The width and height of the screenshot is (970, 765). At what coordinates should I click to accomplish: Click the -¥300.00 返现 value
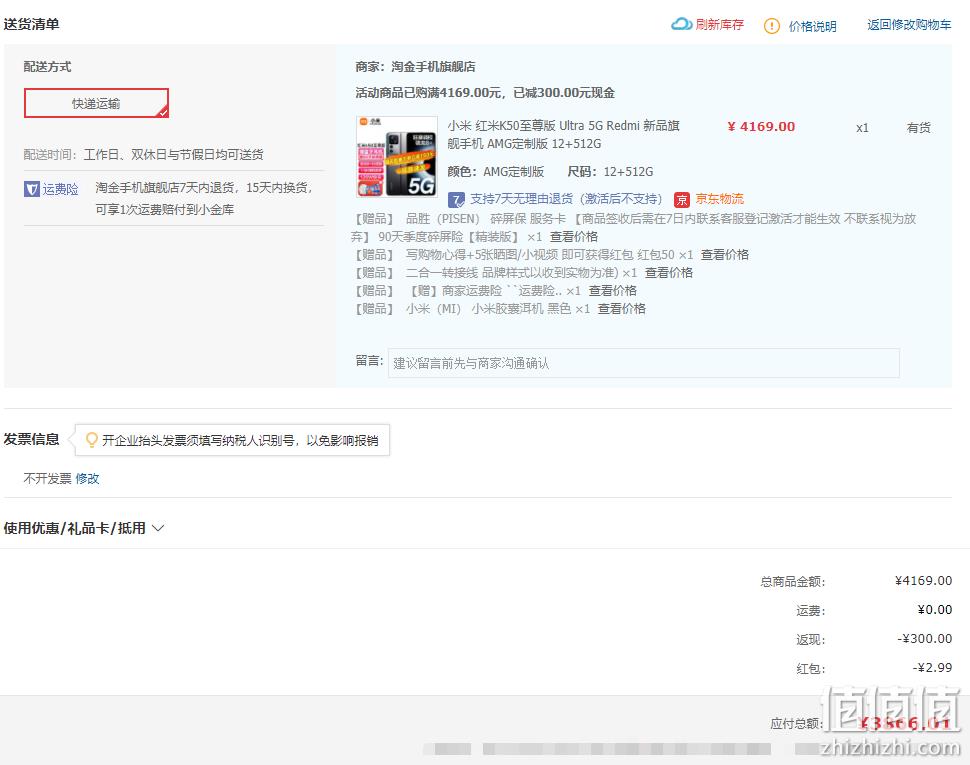click(x=924, y=639)
